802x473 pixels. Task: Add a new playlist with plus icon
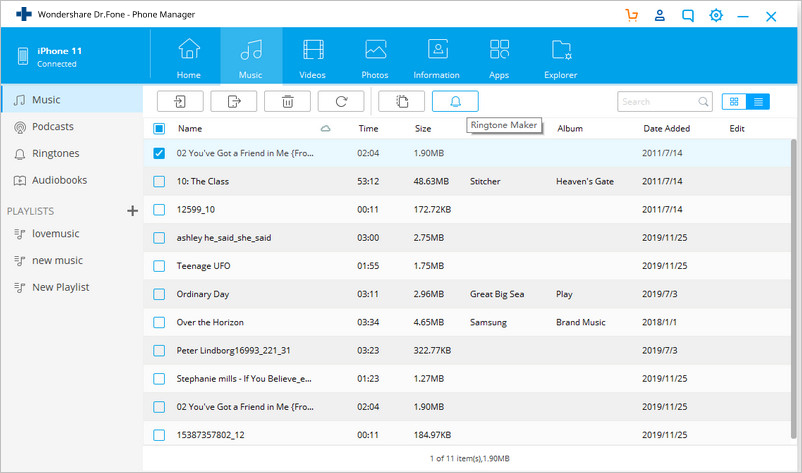[132, 211]
